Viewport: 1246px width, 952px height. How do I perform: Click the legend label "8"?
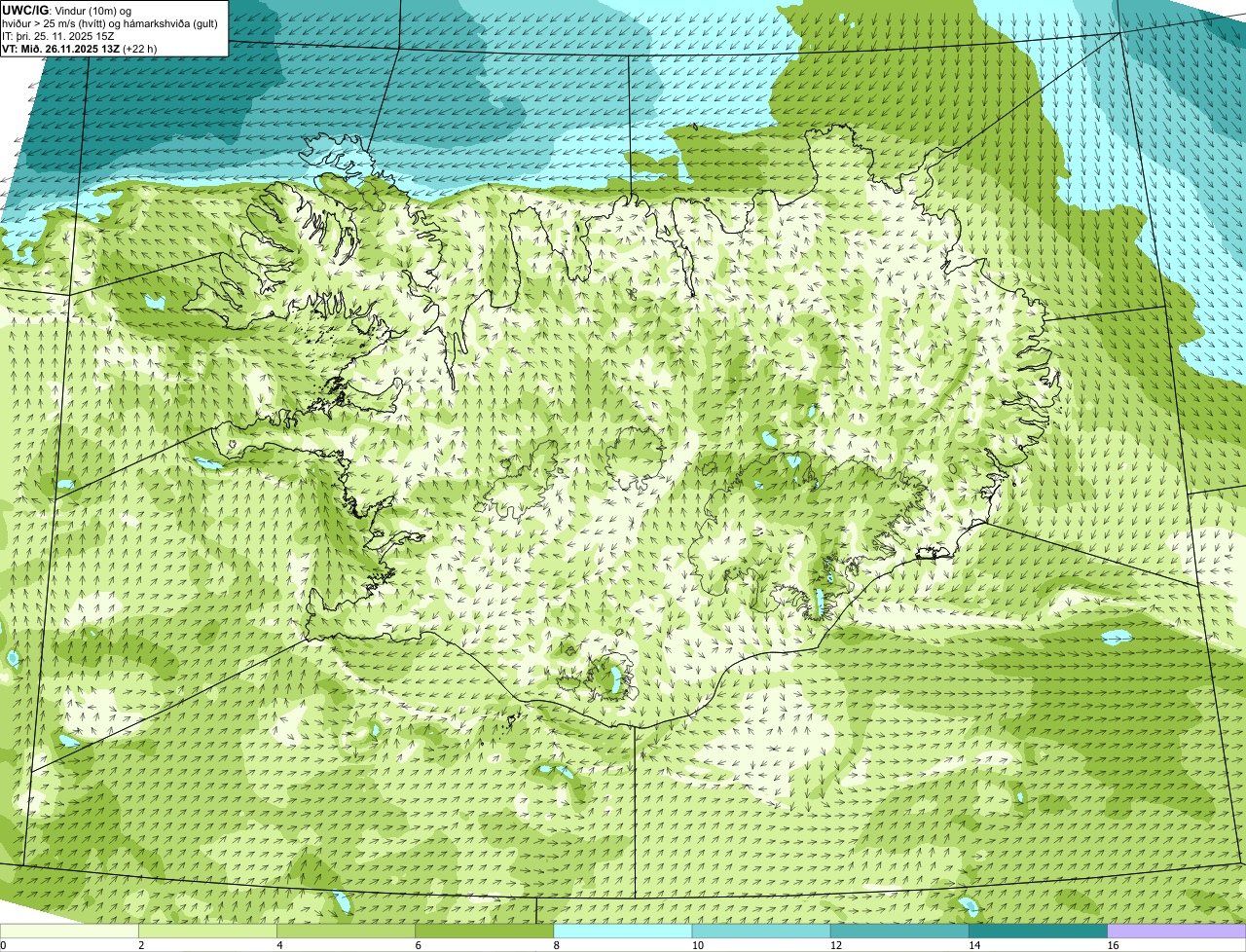(557, 945)
